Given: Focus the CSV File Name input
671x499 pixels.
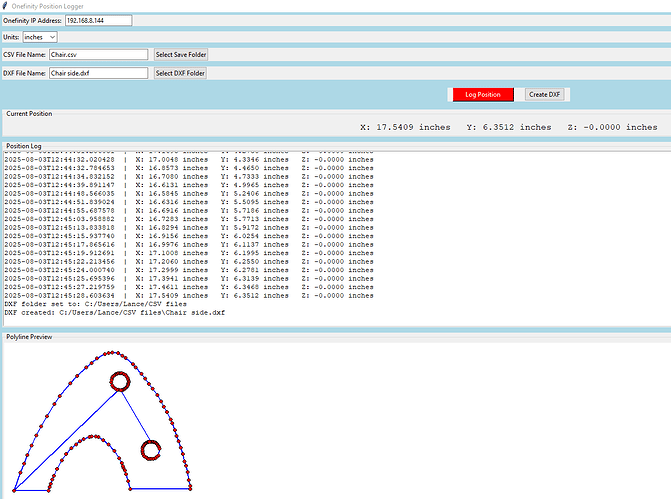Looking at the screenshot, I should pyautogui.click(x=98, y=54).
